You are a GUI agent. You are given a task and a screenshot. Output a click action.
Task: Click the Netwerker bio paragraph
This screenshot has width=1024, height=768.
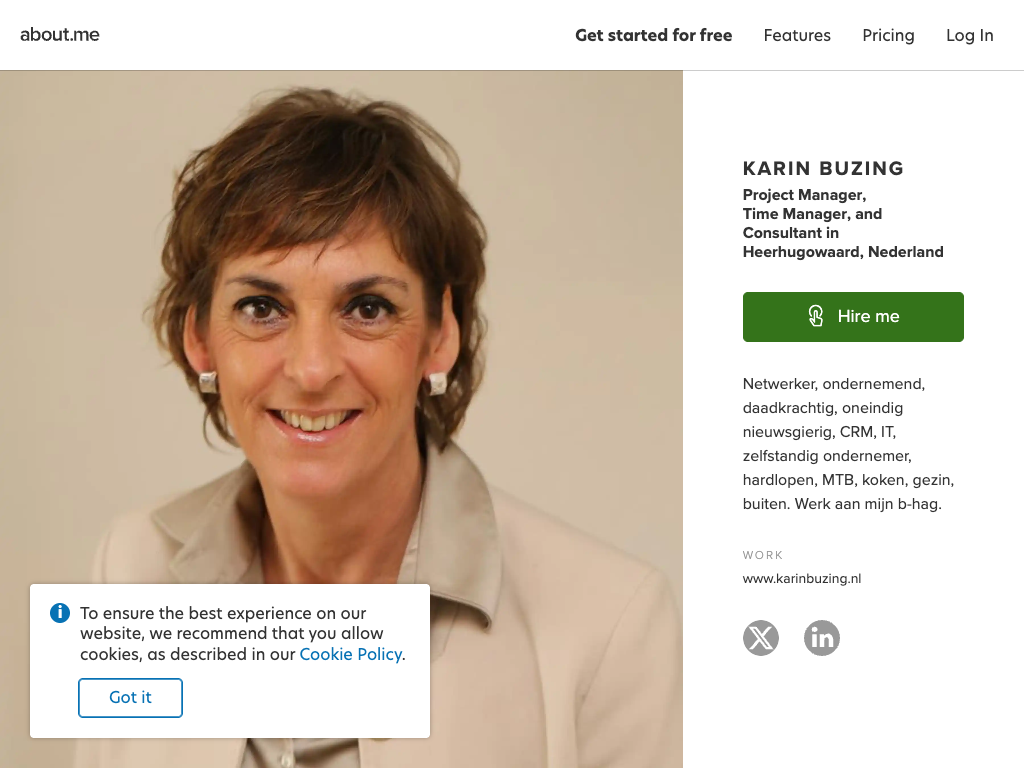(848, 444)
